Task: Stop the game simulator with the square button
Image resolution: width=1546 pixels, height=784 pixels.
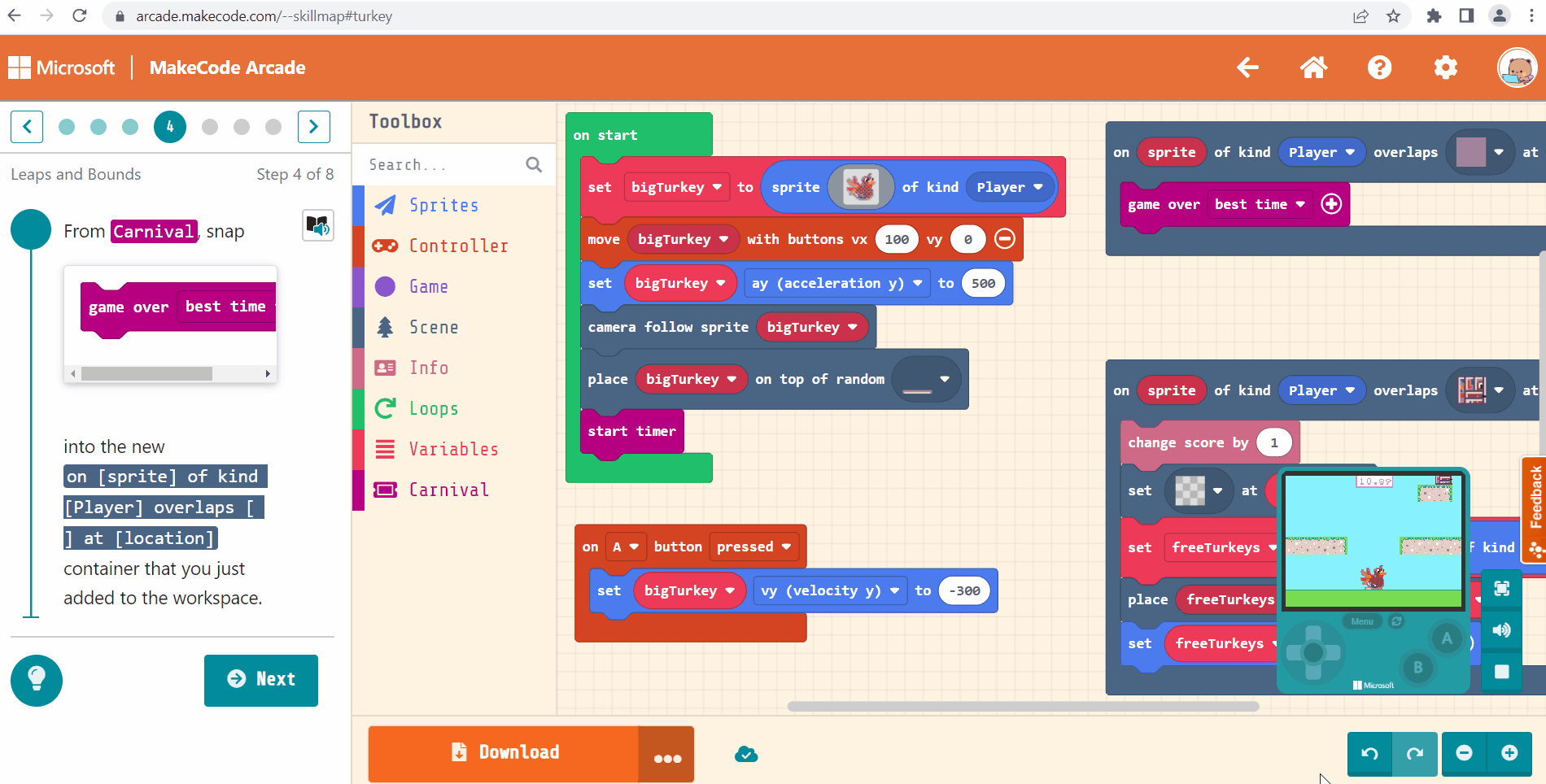Action: (1502, 671)
